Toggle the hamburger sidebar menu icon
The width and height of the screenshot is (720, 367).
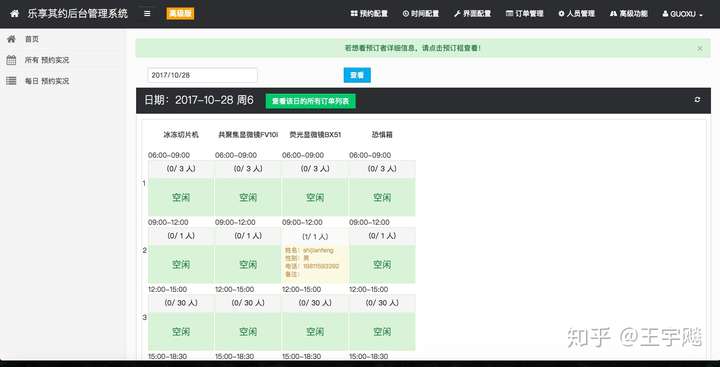tap(147, 14)
